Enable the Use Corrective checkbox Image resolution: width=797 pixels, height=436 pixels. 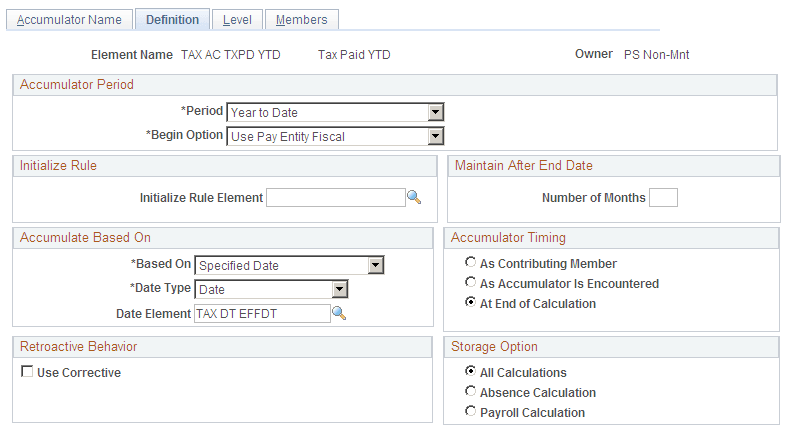(27, 373)
